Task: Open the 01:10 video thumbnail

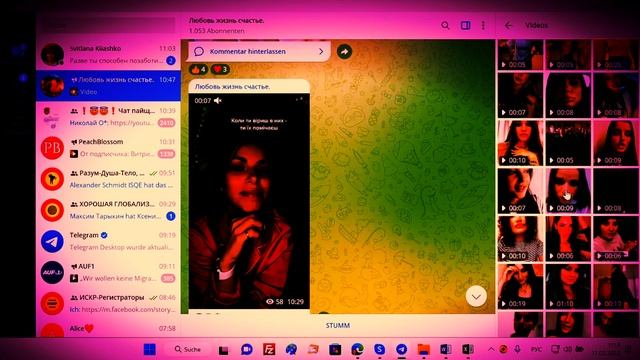Action: click(x=568, y=286)
